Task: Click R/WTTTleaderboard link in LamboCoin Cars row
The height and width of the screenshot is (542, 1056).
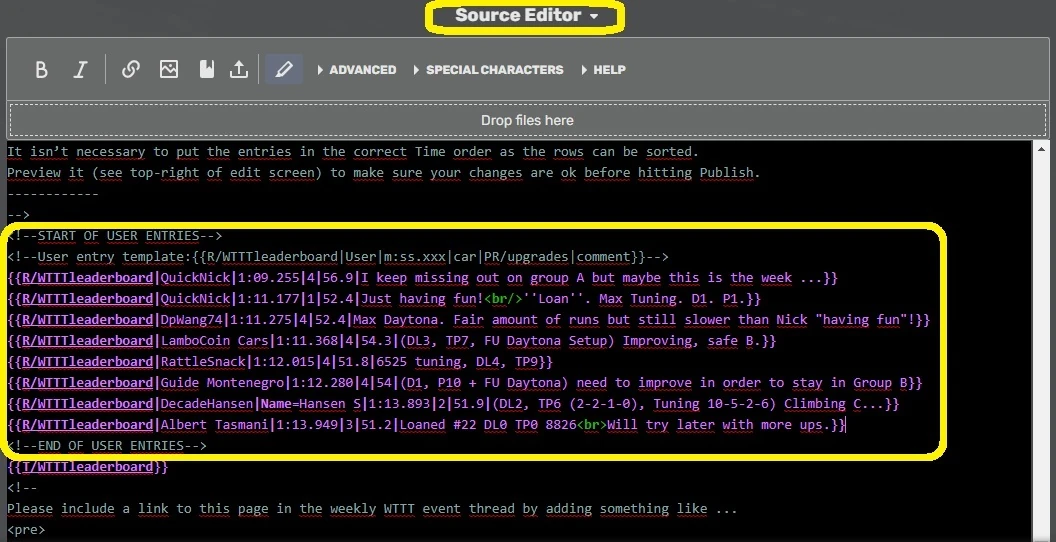Action: (x=88, y=341)
